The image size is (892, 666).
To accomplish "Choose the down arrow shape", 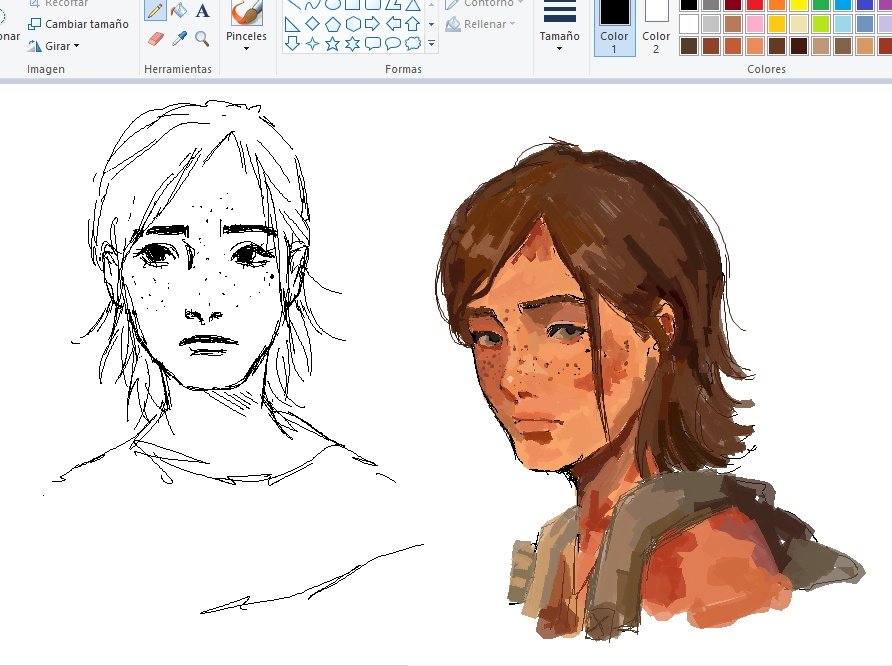I will pyautogui.click(x=292, y=43).
